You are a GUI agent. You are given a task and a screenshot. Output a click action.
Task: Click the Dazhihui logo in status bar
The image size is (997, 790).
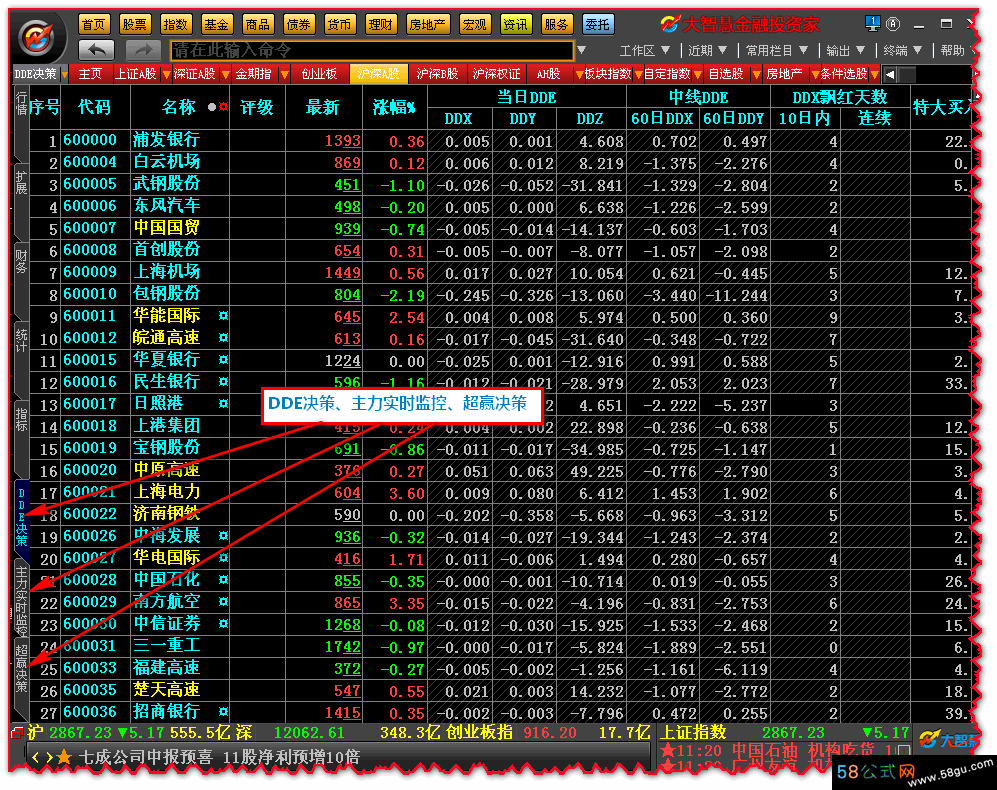pyautogui.click(x=947, y=740)
